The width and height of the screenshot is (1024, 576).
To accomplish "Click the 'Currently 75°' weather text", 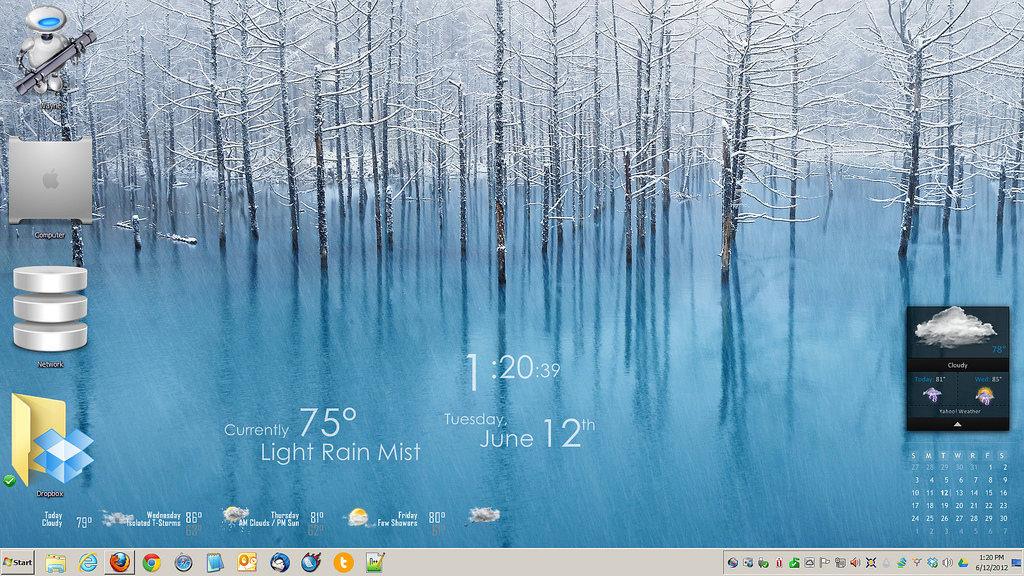I will click(291, 423).
